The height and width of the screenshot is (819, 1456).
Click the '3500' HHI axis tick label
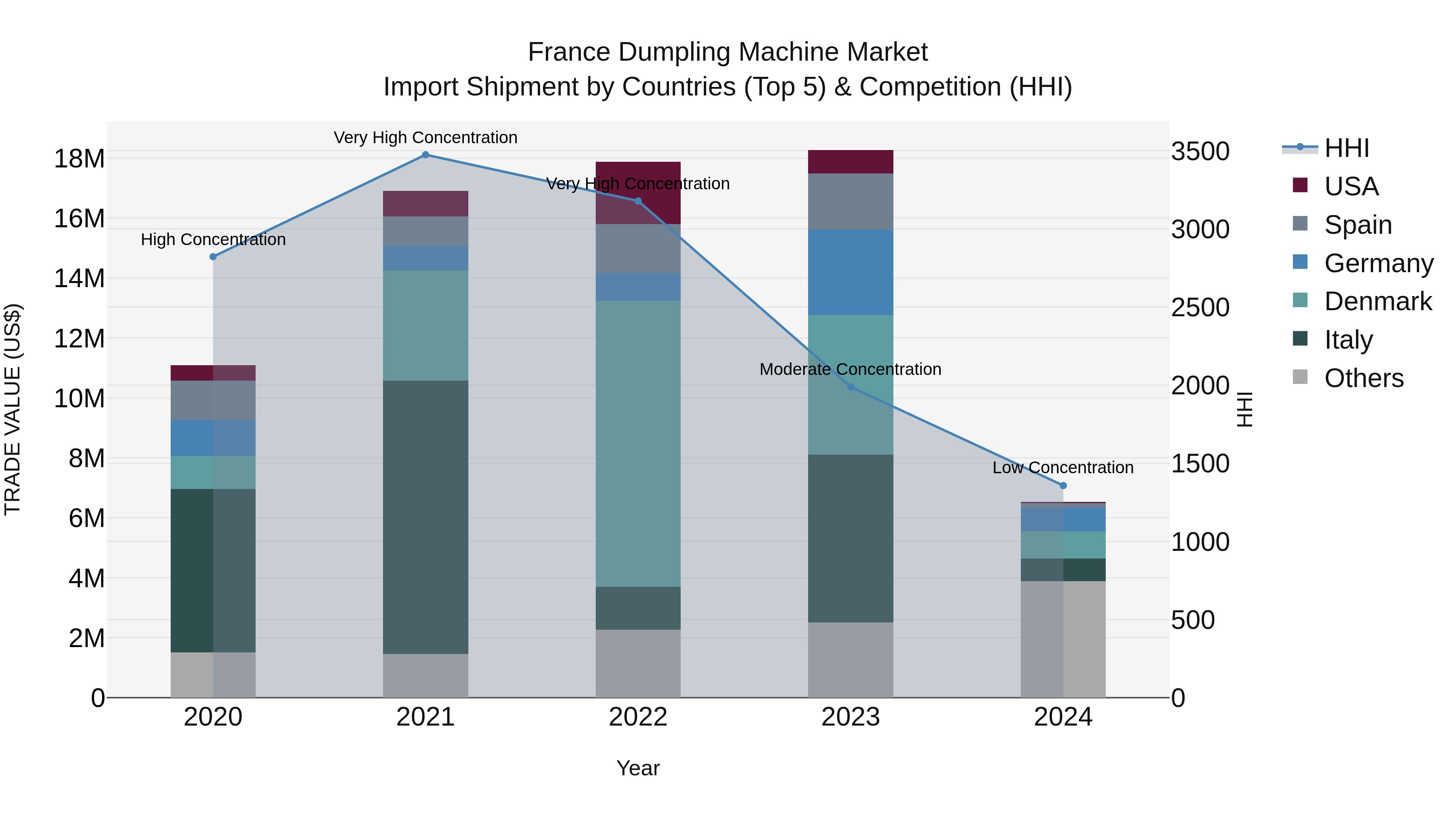(x=1200, y=152)
